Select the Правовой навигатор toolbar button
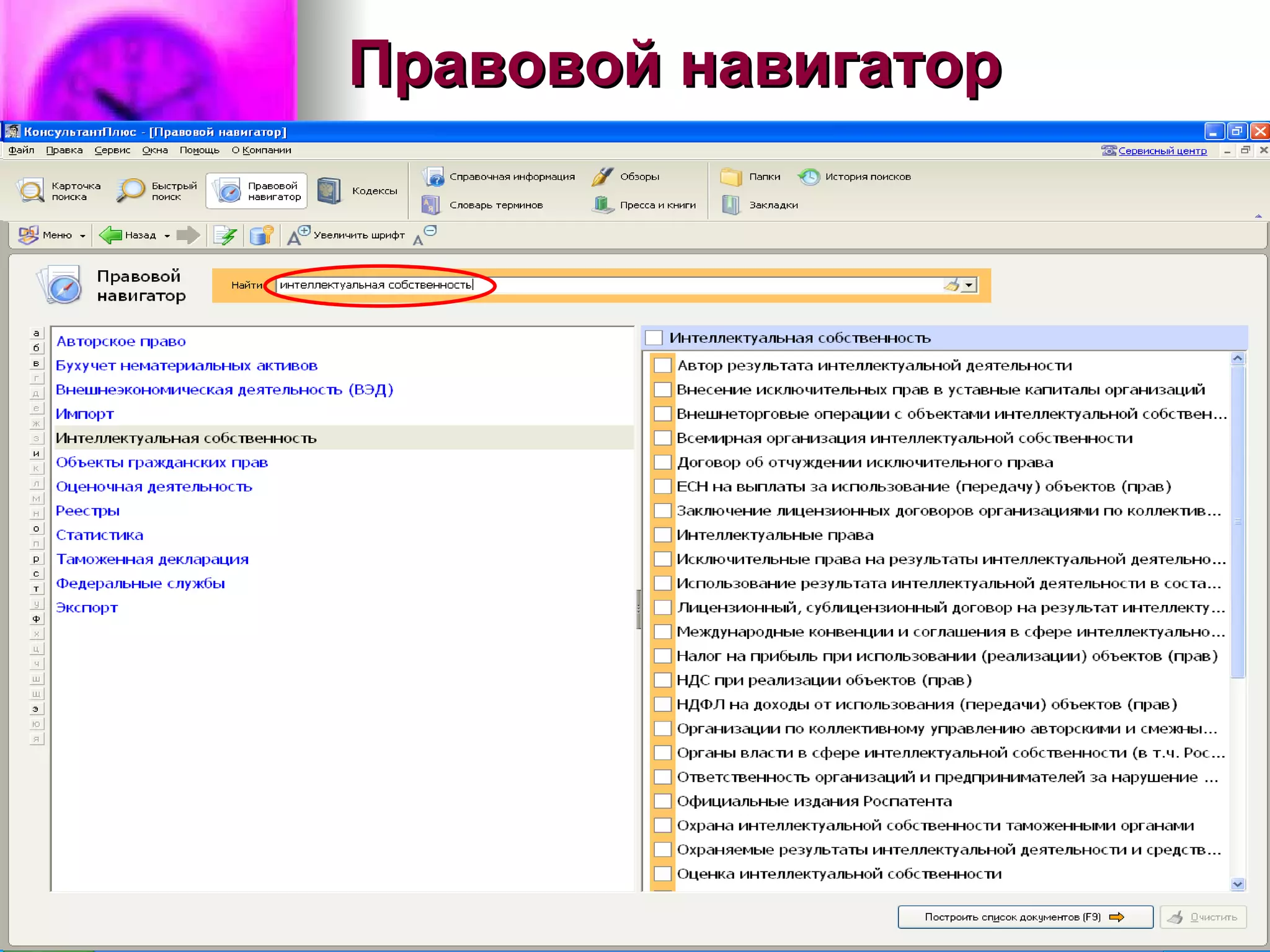 pyautogui.click(x=257, y=191)
